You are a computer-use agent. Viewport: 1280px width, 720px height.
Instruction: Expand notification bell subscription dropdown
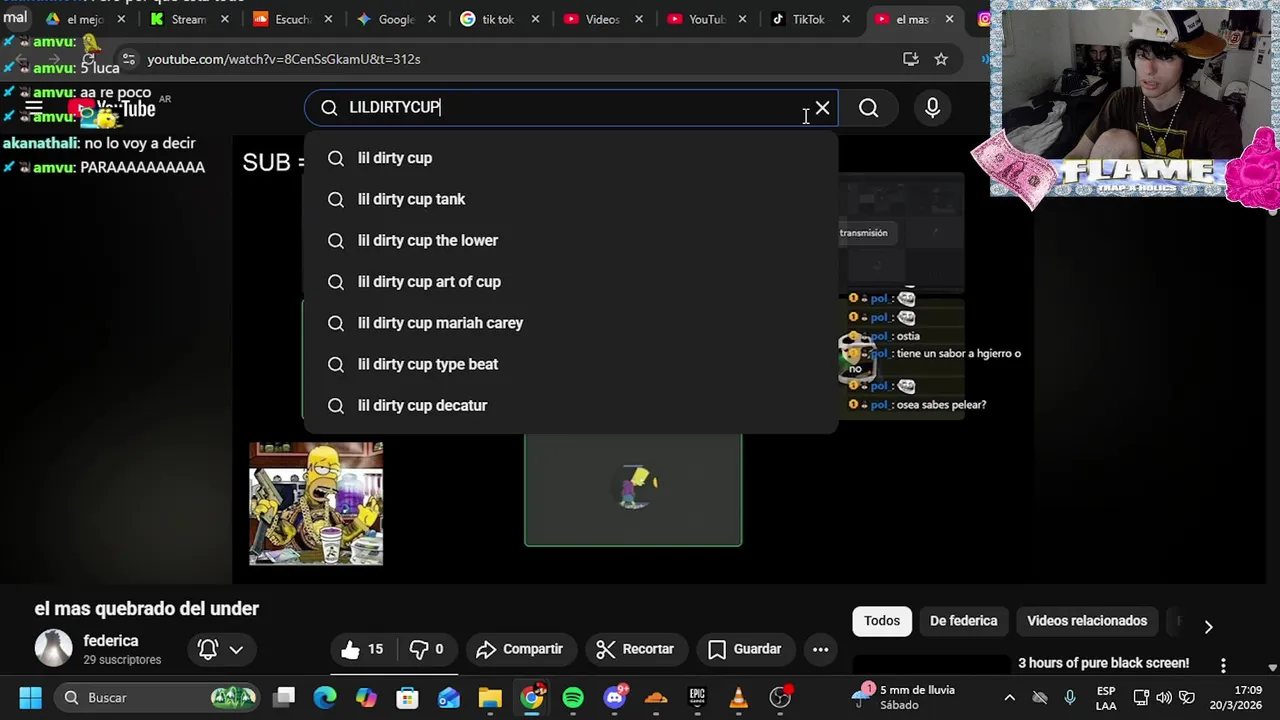pyautogui.click(x=221, y=649)
